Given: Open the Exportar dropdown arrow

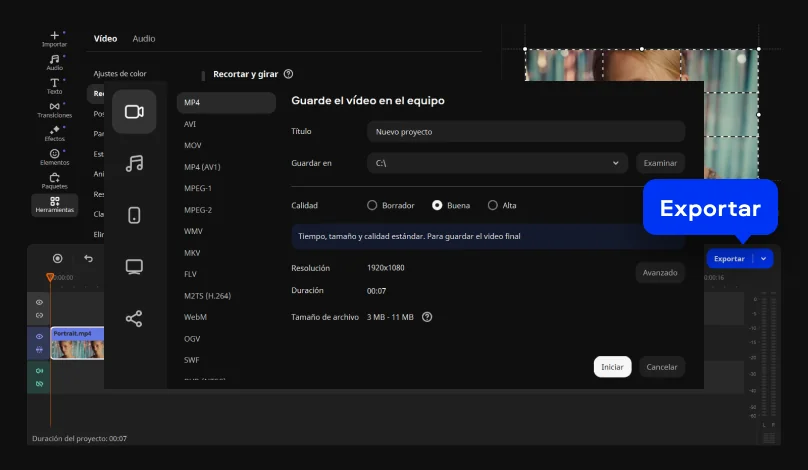Looking at the screenshot, I should pos(764,258).
